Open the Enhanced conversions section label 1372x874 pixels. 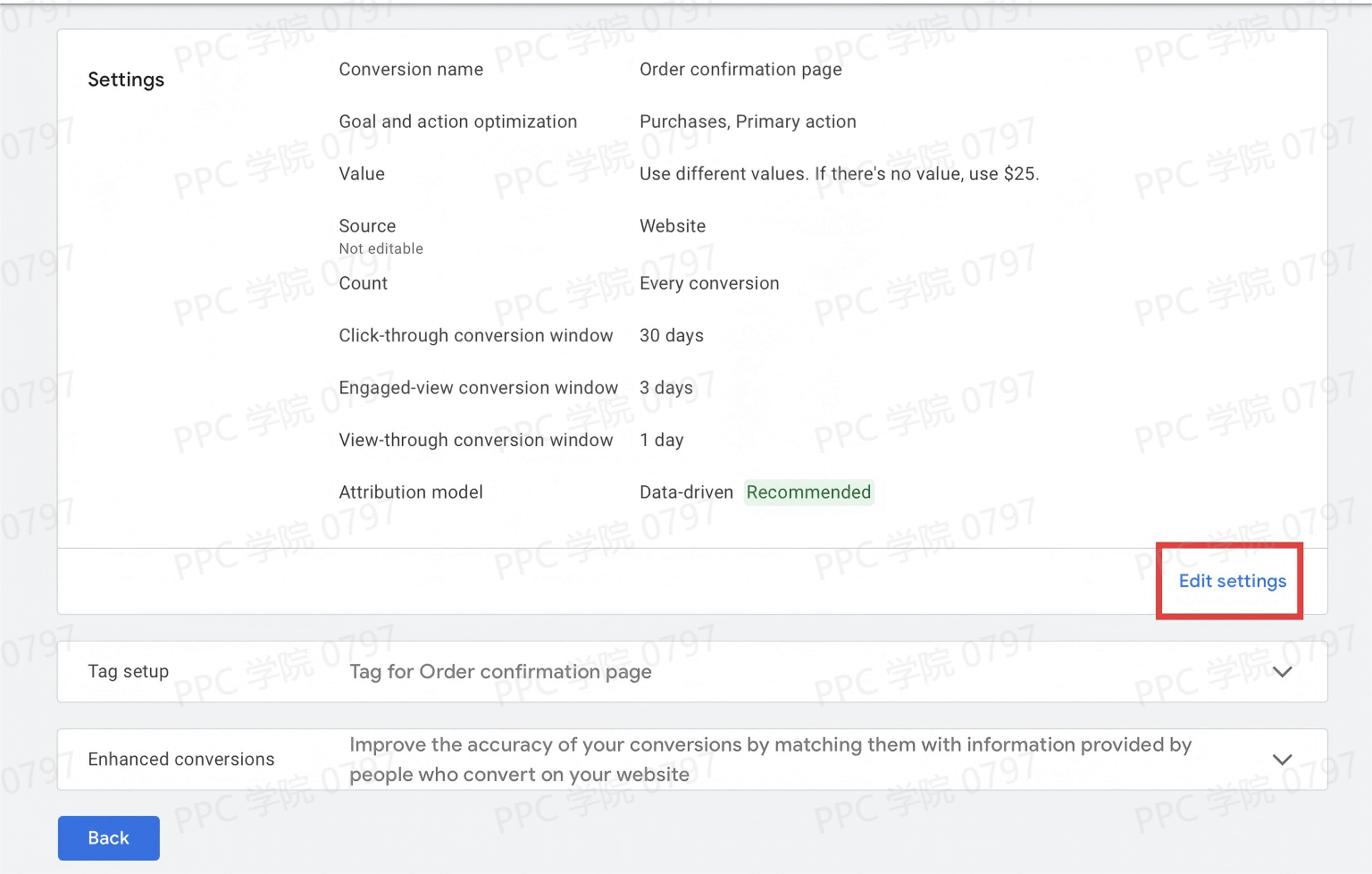click(180, 759)
